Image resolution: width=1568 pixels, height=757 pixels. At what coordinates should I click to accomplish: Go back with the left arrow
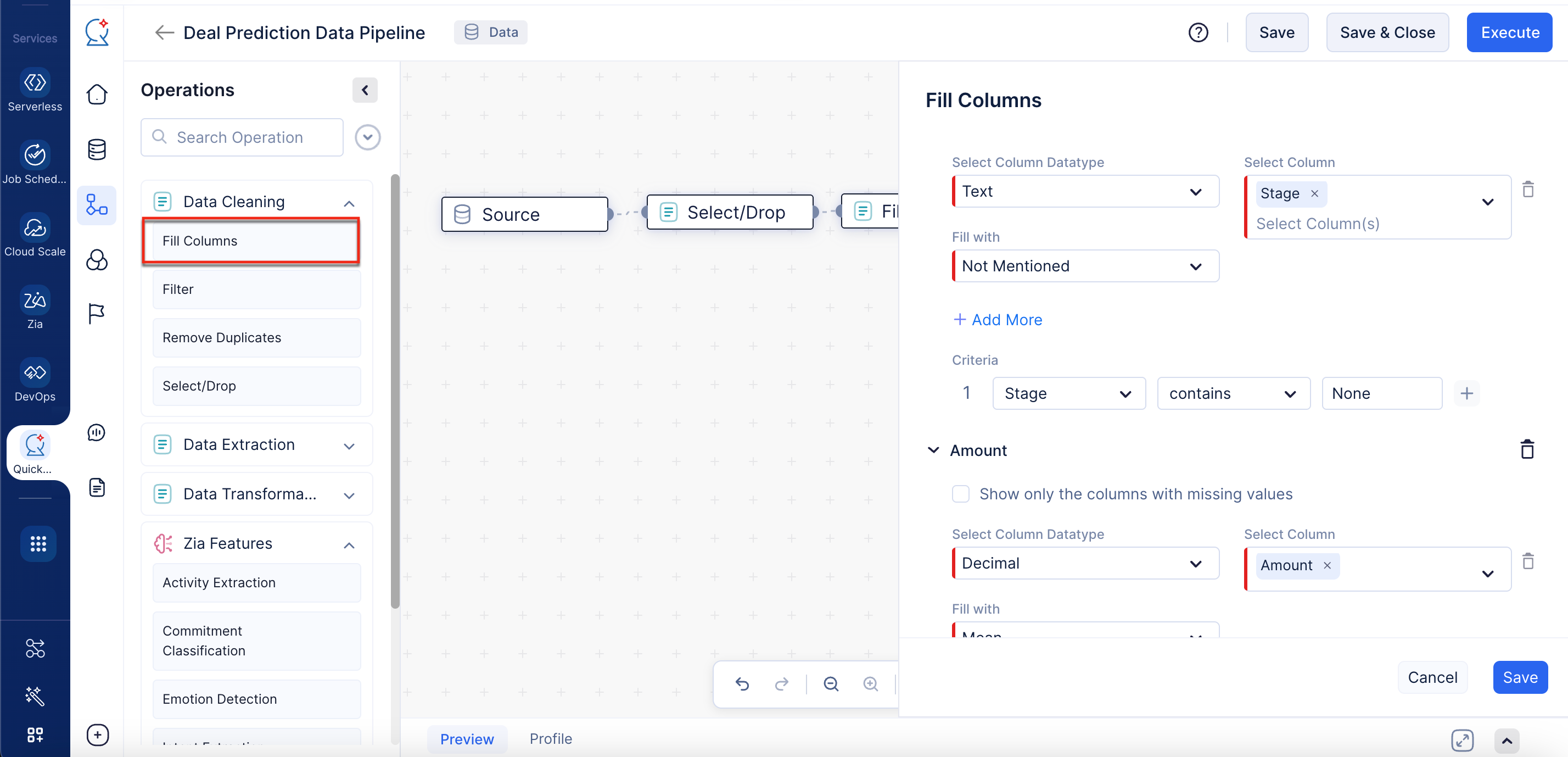[x=164, y=32]
